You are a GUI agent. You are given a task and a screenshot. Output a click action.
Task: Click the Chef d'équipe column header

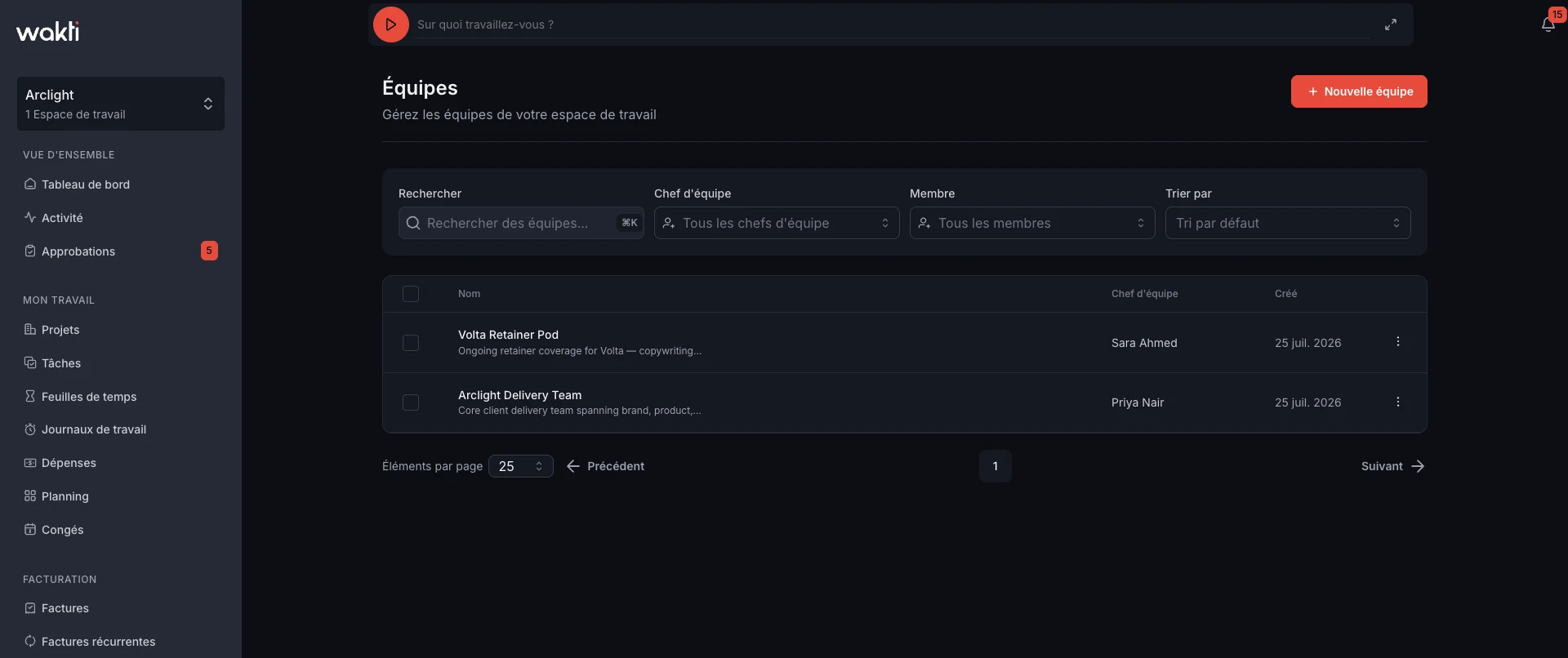pos(1144,294)
